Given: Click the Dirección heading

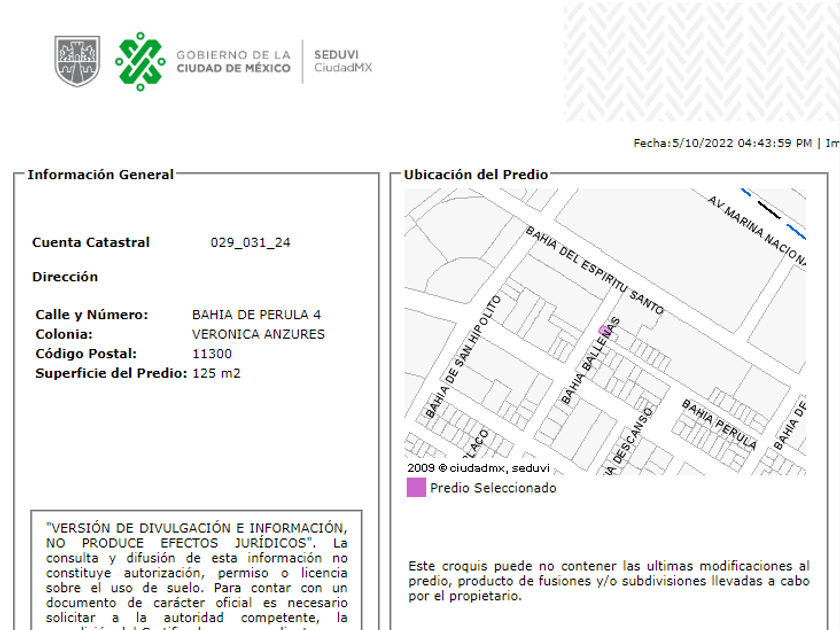Looking at the screenshot, I should (x=65, y=277).
